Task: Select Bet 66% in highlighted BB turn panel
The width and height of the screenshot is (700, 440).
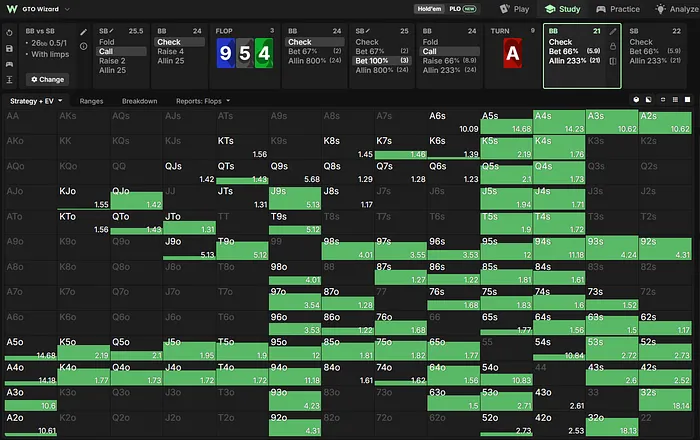Action: point(574,51)
